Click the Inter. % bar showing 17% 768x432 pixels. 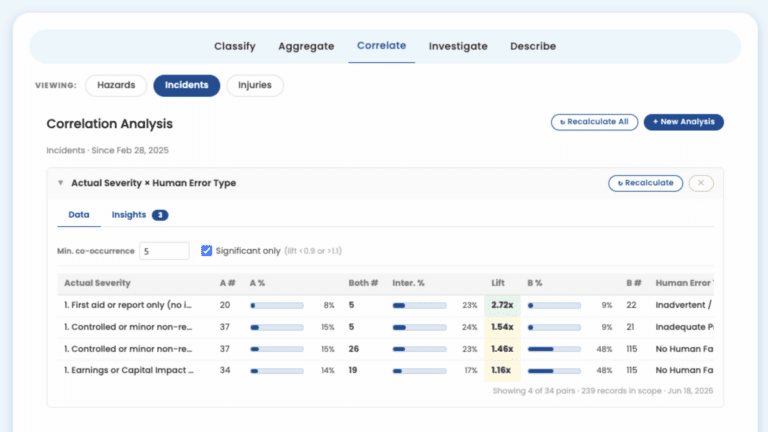tap(419, 371)
